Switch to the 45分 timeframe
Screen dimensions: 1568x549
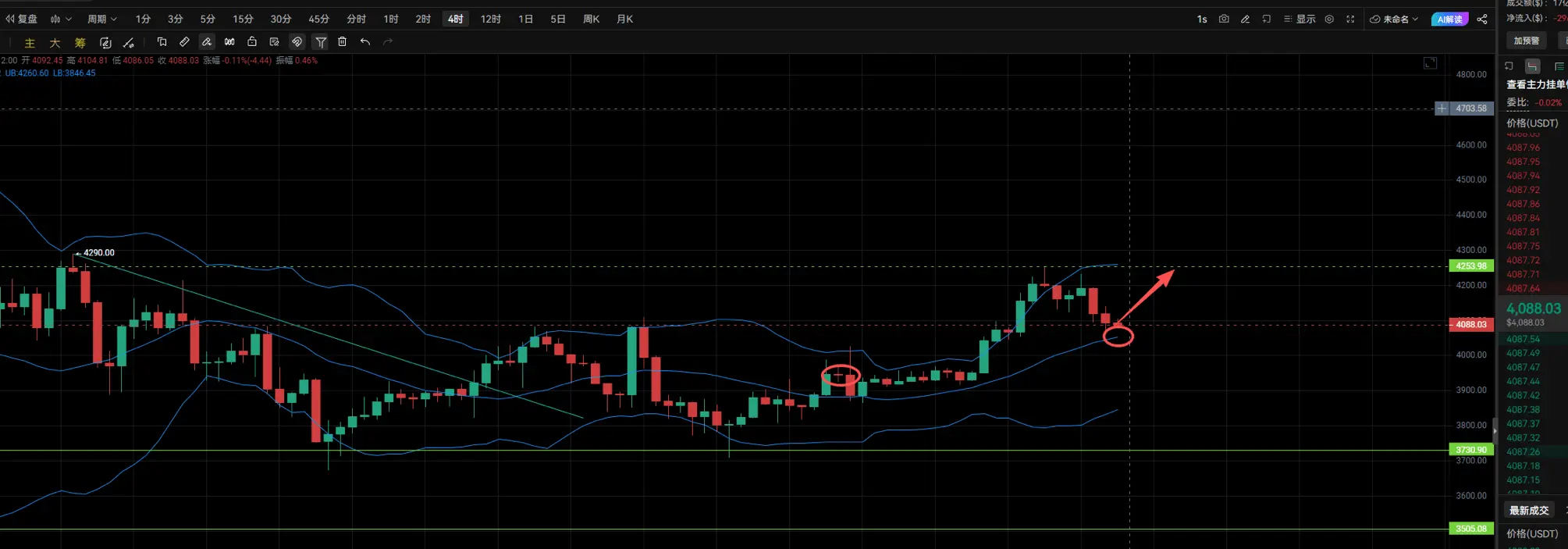[x=318, y=19]
